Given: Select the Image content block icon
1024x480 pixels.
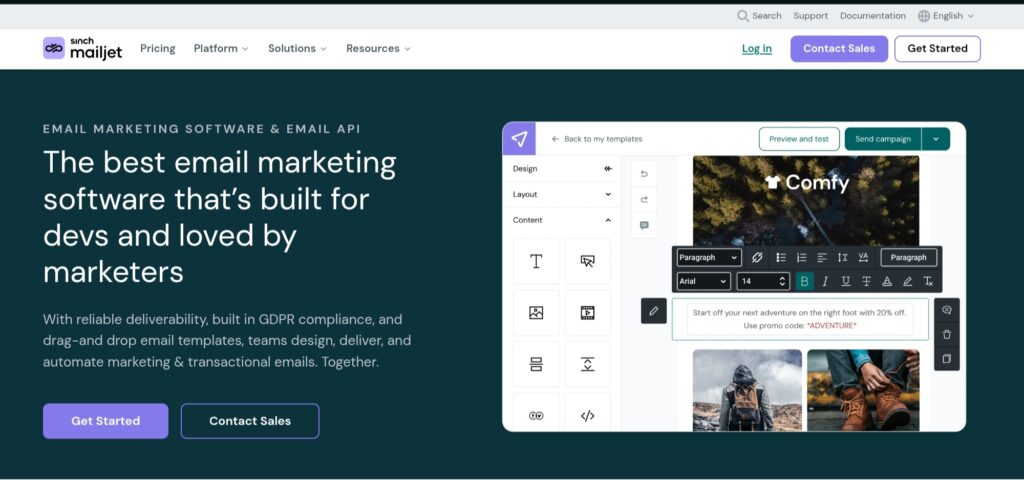Looking at the screenshot, I should (x=536, y=313).
